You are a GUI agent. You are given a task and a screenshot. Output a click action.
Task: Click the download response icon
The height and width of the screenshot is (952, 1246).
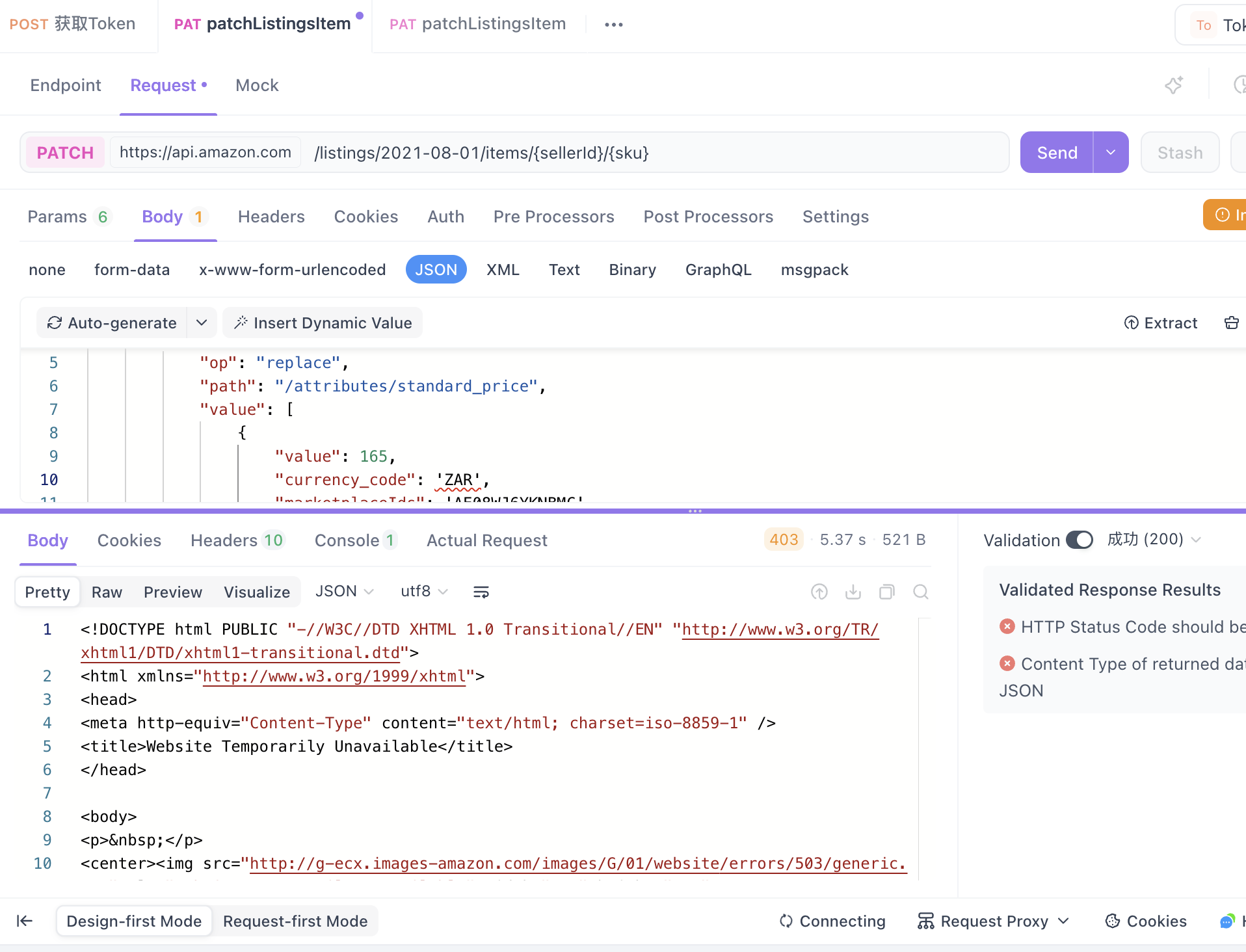853,592
